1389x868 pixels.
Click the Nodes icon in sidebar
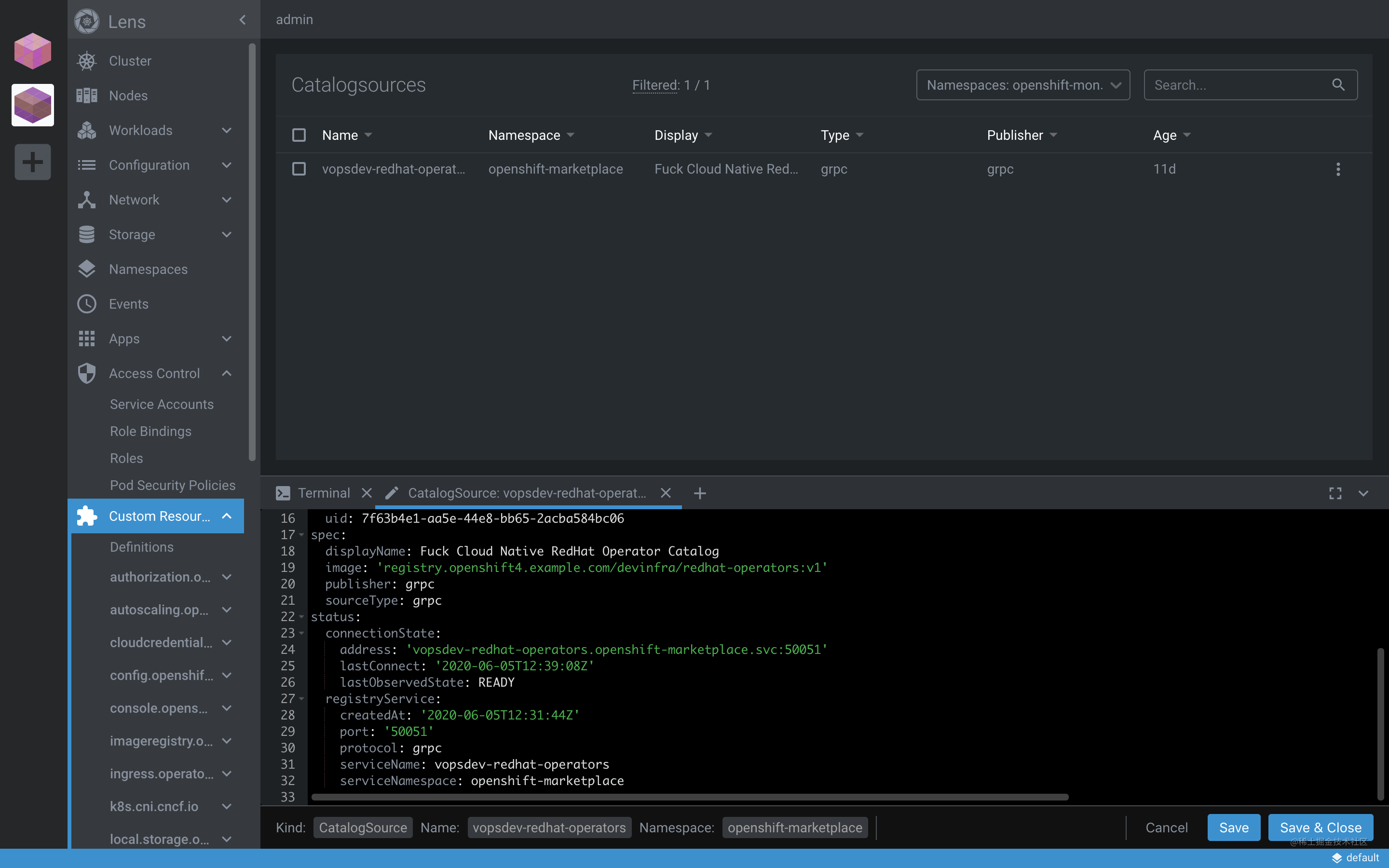(x=87, y=95)
